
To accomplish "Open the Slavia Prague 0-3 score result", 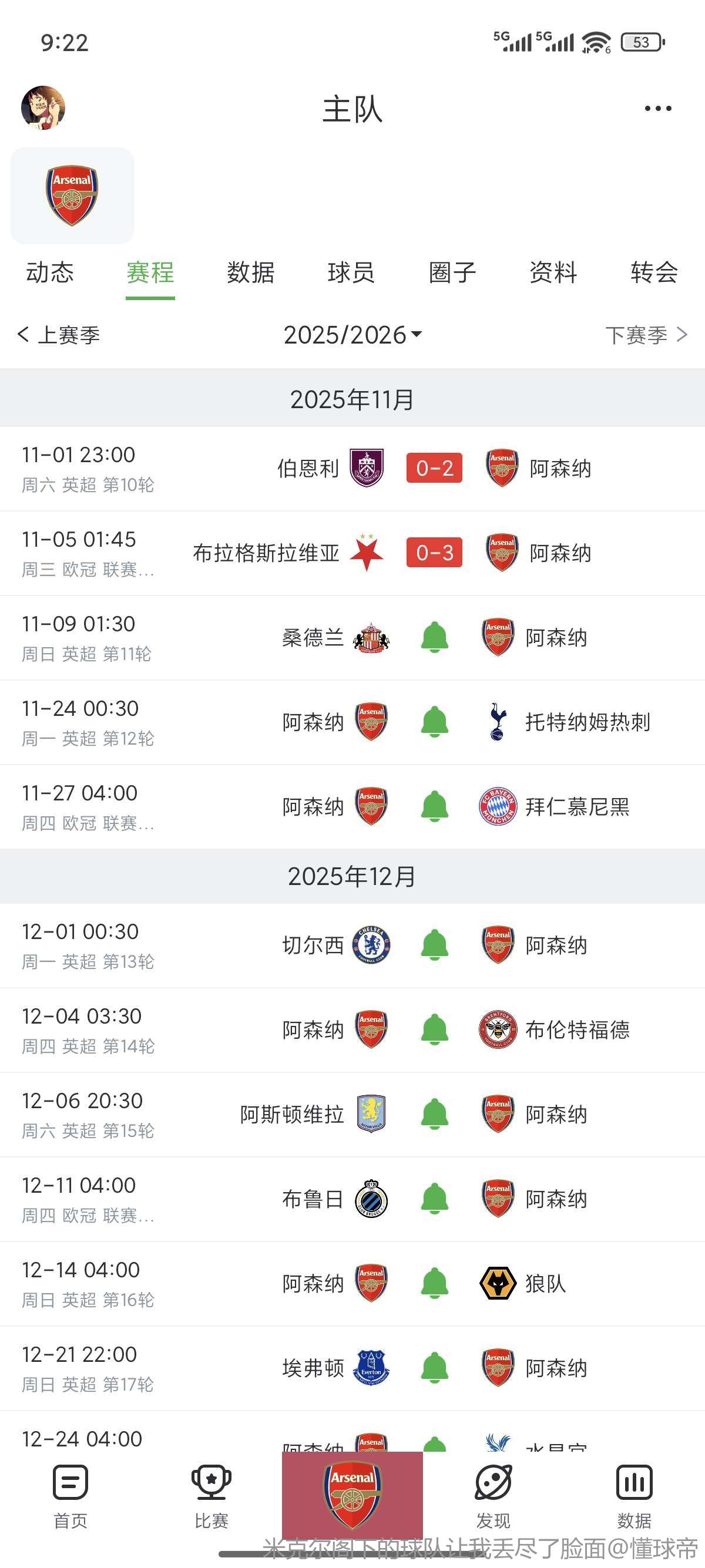I will [x=434, y=553].
